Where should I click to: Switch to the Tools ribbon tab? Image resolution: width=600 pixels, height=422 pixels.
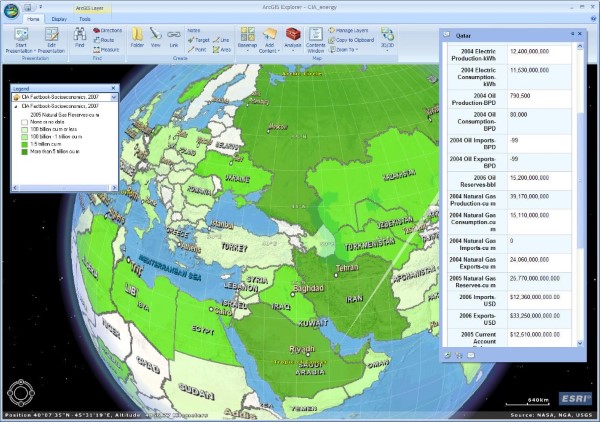[x=85, y=19]
